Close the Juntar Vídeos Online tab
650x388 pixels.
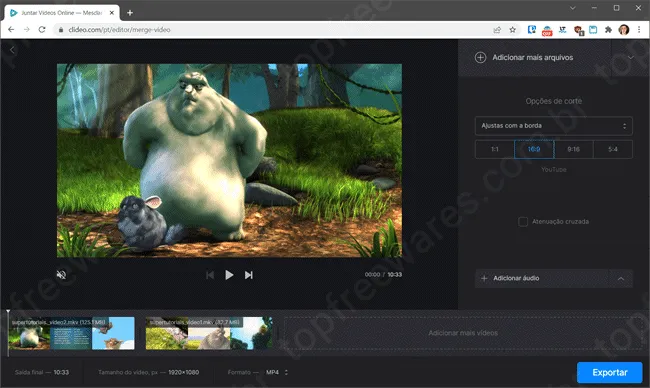112,13
